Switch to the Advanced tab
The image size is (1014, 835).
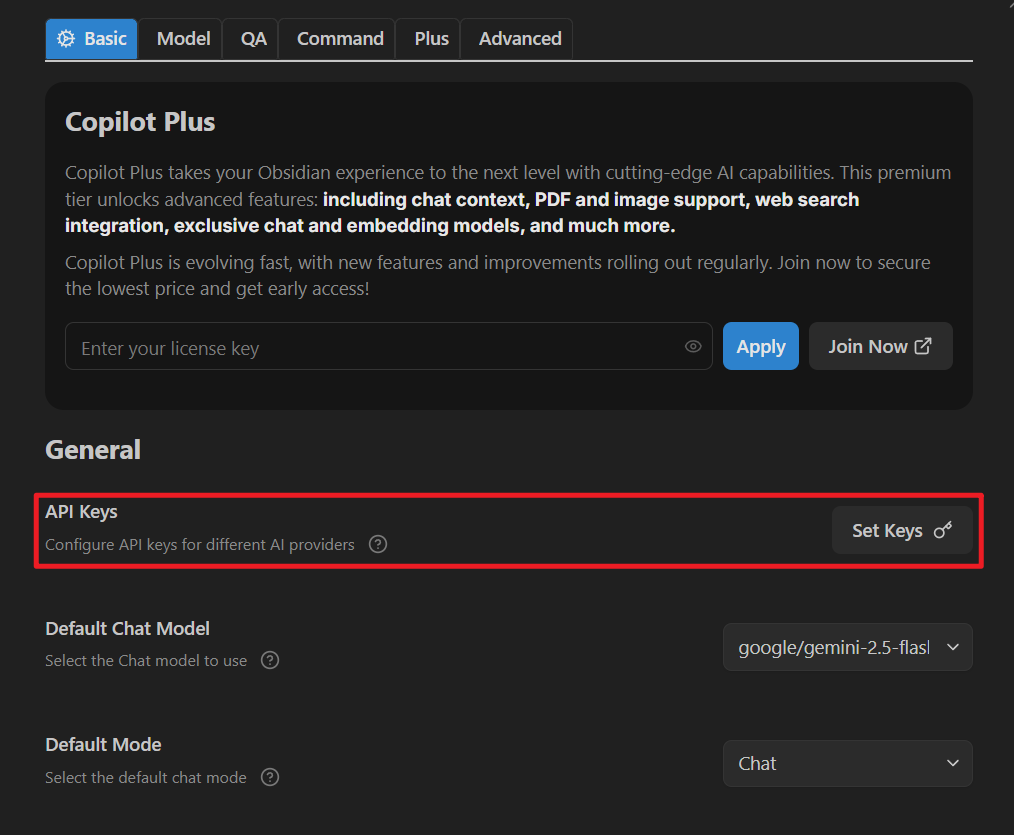tap(519, 39)
